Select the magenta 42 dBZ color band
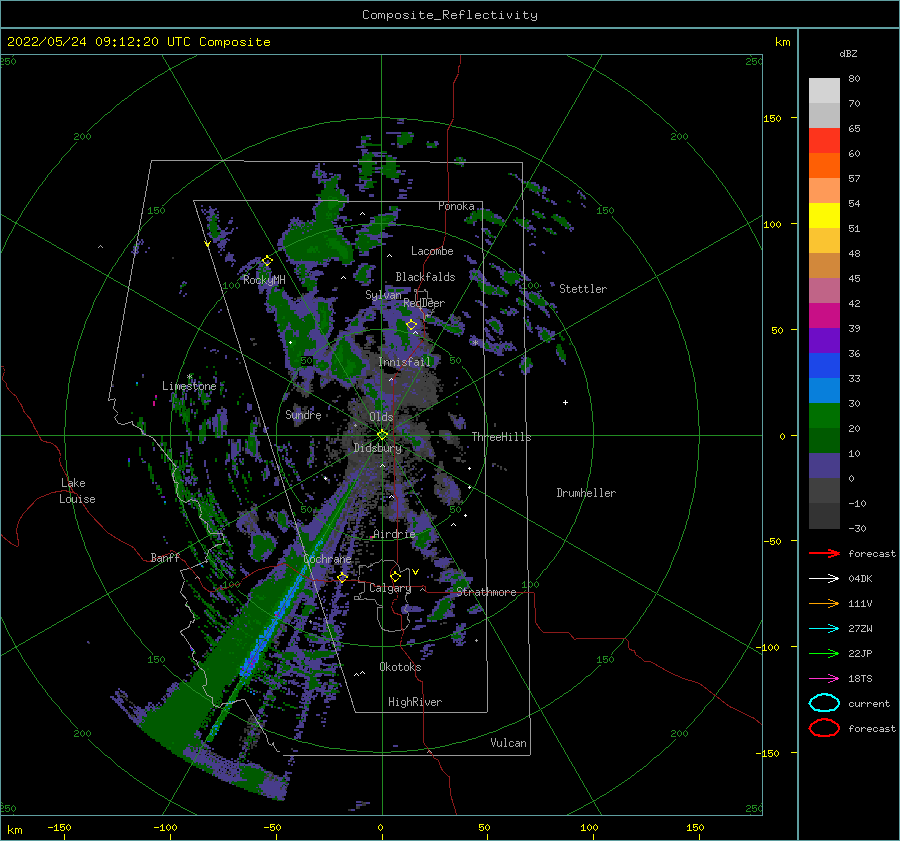The width and height of the screenshot is (900, 841). pyautogui.click(x=824, y=315)
